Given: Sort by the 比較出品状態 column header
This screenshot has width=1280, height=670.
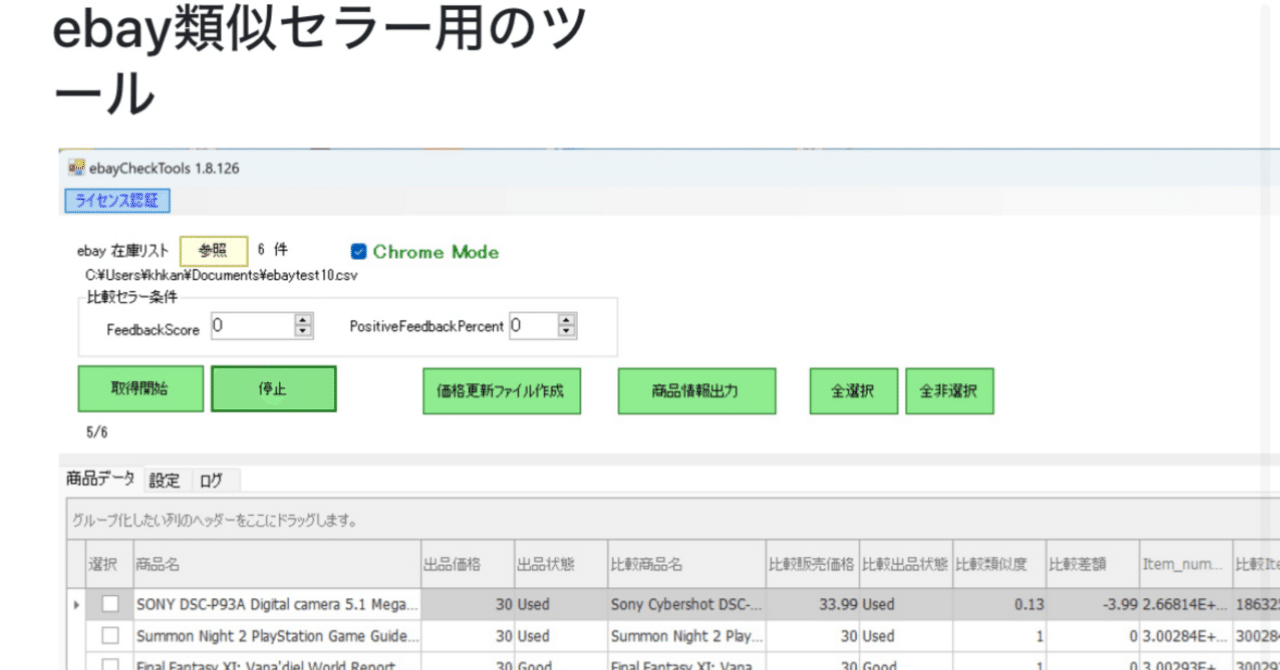Looking at the screenshot, I should click(x=904, y=564).
